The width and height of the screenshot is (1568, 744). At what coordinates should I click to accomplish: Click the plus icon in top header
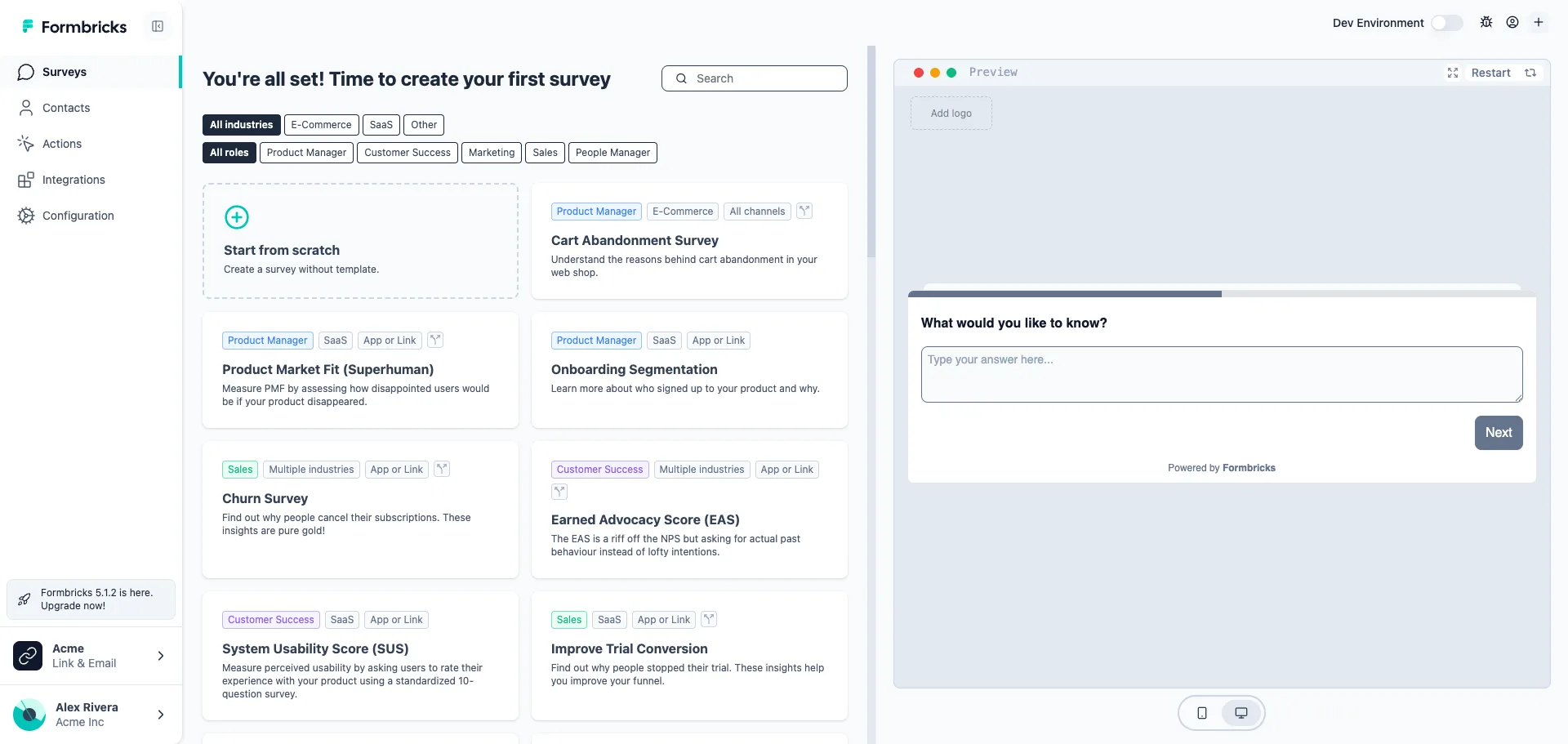click(x=1539, y=22)
